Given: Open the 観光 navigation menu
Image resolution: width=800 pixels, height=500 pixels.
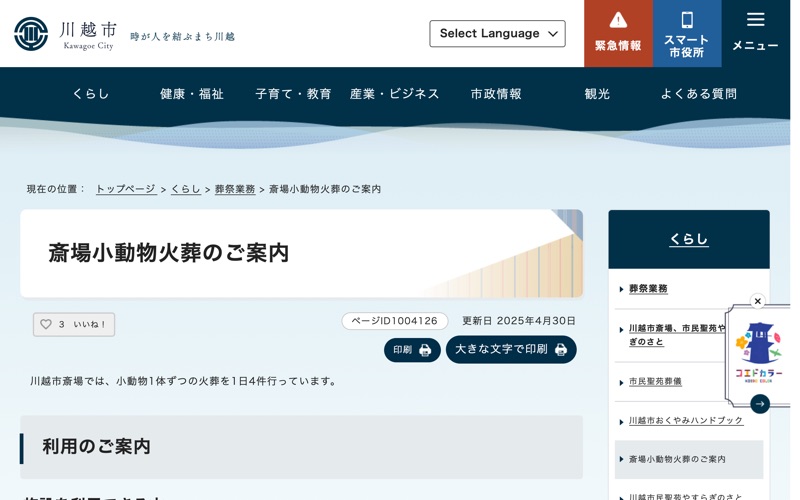Looking at the screenshot, I should pos(597,94).
